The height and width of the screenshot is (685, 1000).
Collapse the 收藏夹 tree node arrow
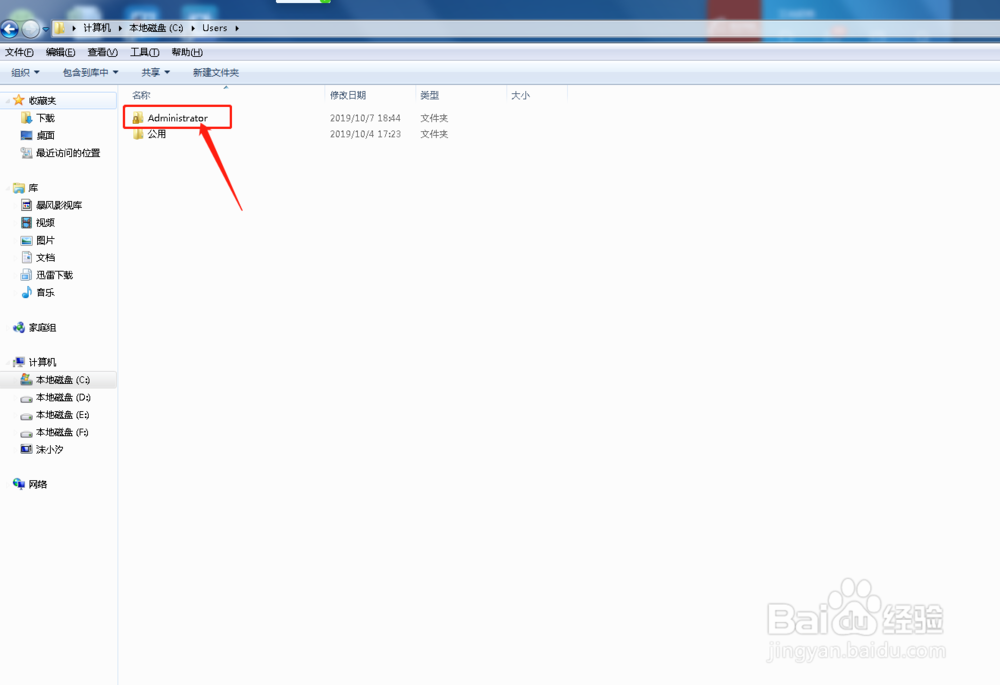click(x=7, y=101)
